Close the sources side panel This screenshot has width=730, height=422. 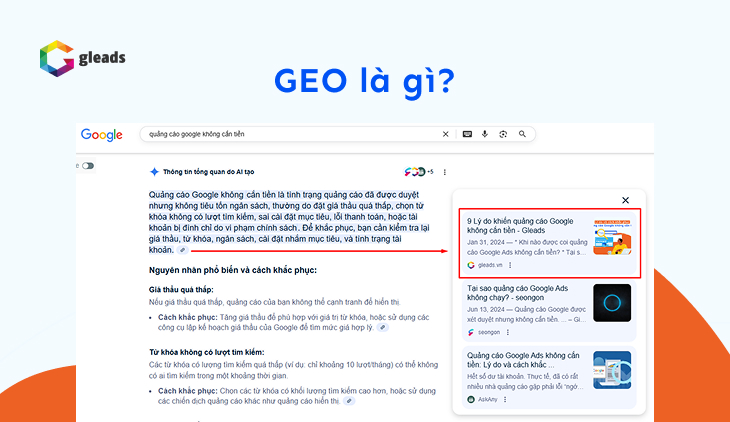[x=626, y=200]
